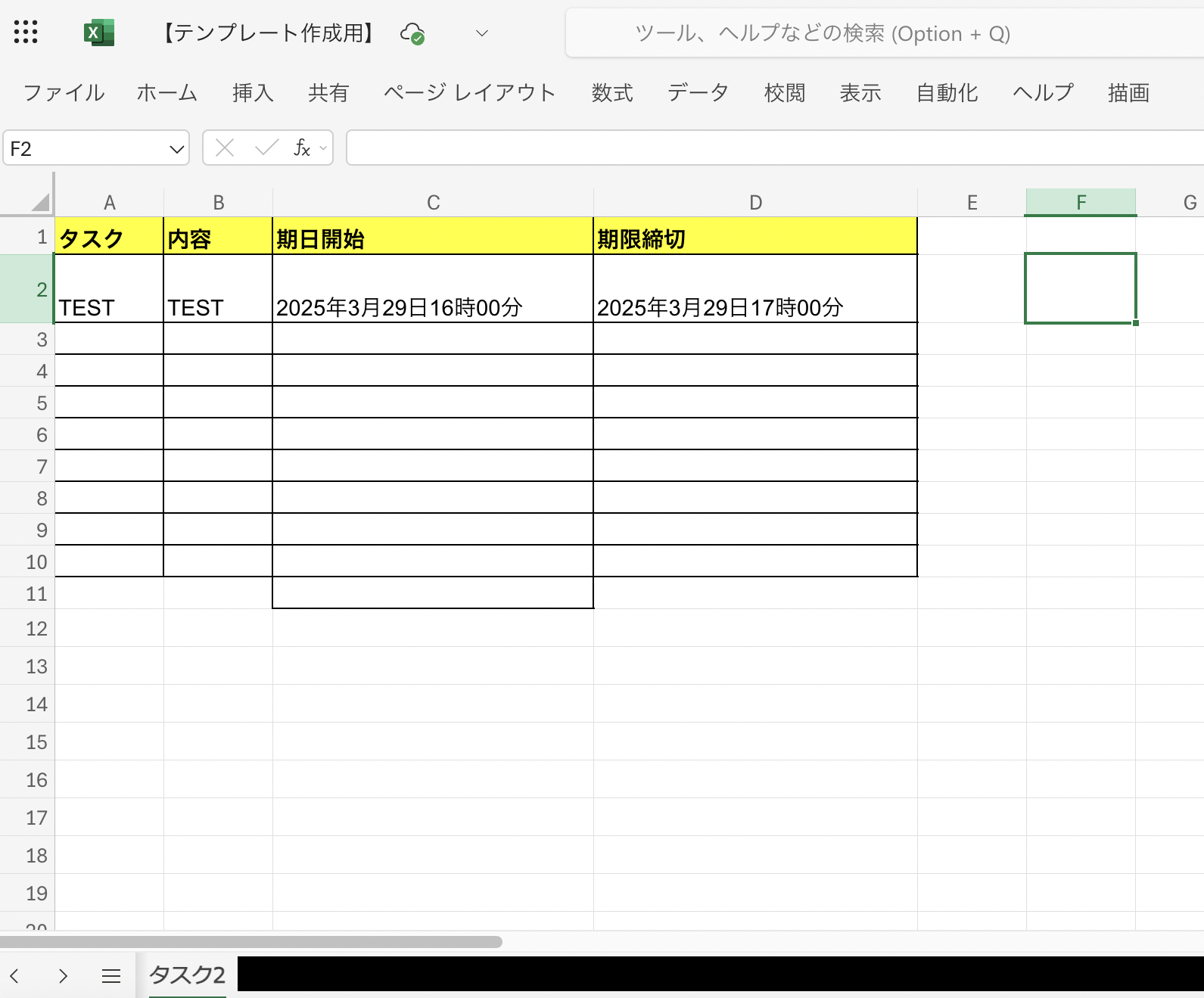1204x998 pixels.
Task: Open the 自動化 tab
Action: click(x=947, y=93)
